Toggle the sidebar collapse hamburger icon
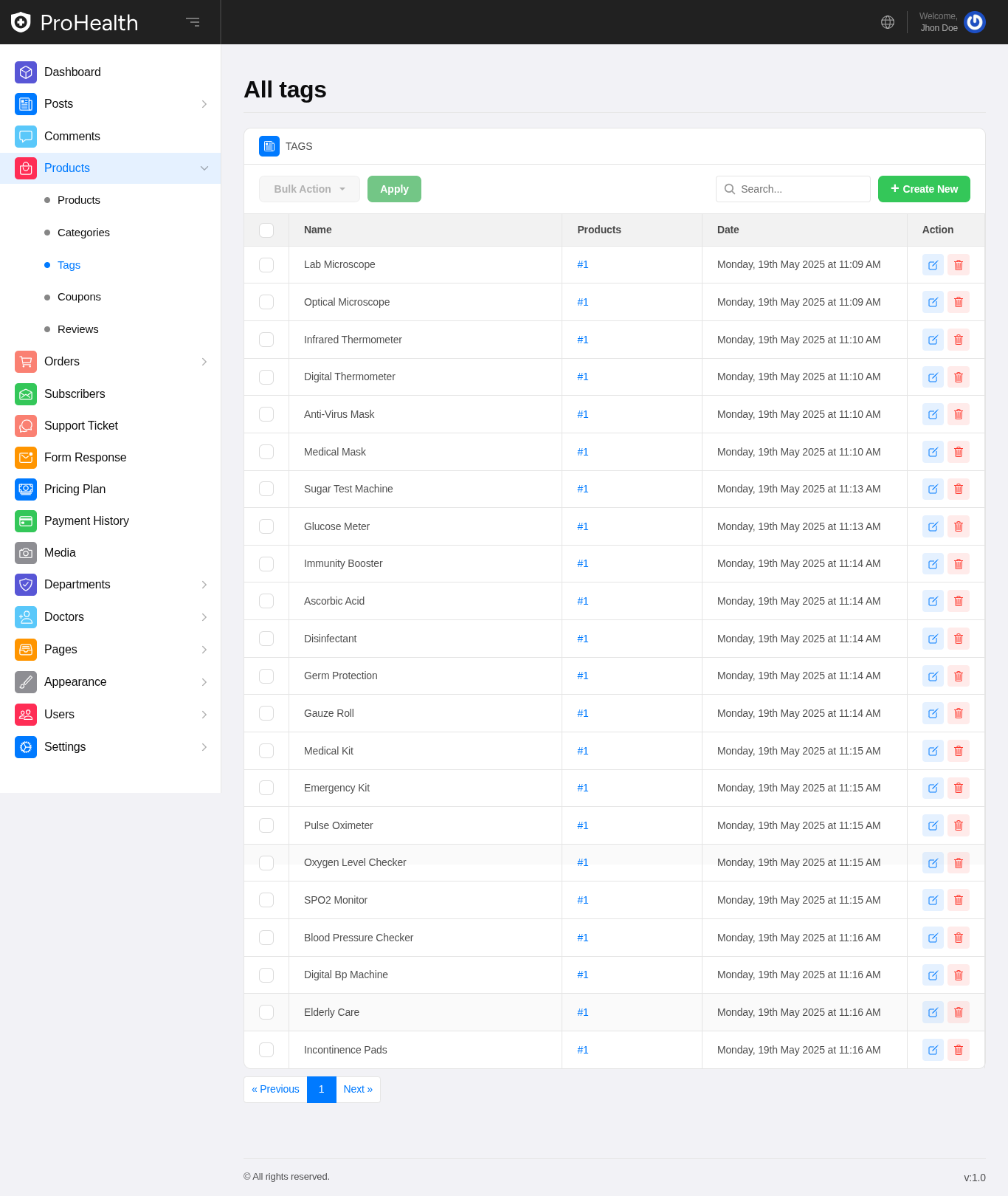Image resolution: width=1008 pixels, height=1196 pixels. (193, 22)
